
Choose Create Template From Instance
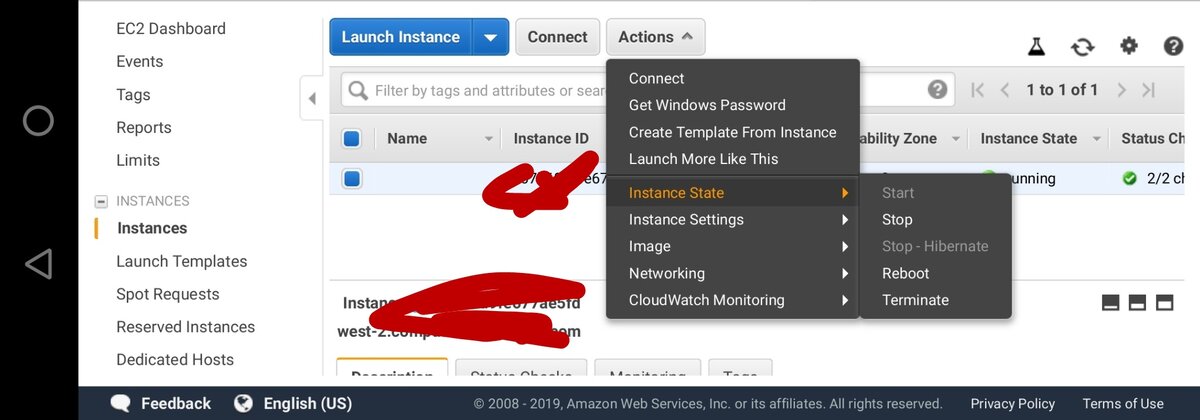(x=733, y=132)
